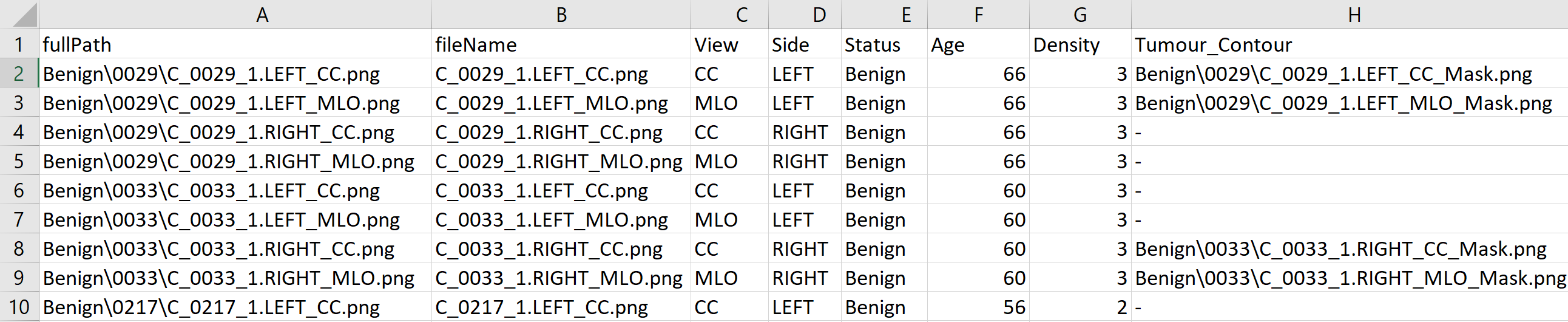Click the Side cell RIGHT in row 4
Screen dimensions: 1568x322
(x=805, y=132)
